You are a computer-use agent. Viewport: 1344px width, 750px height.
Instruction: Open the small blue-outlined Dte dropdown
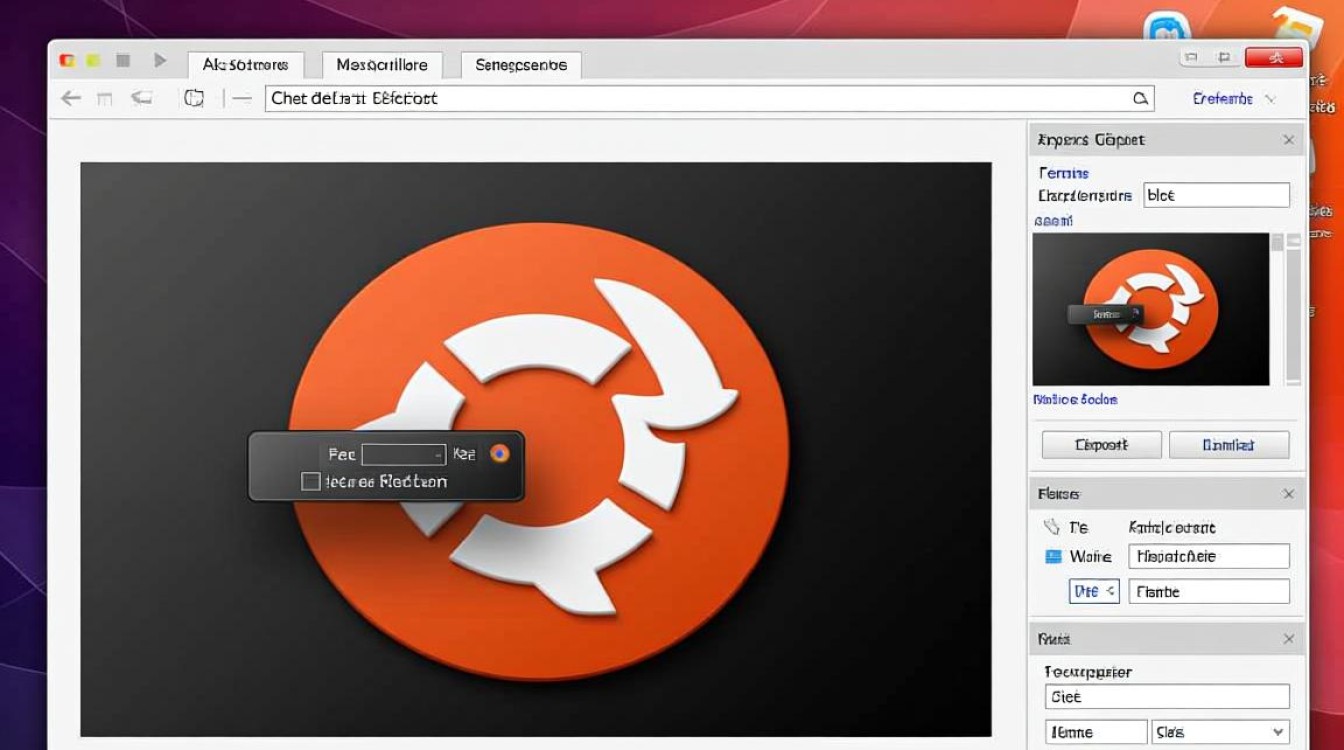1093,591
